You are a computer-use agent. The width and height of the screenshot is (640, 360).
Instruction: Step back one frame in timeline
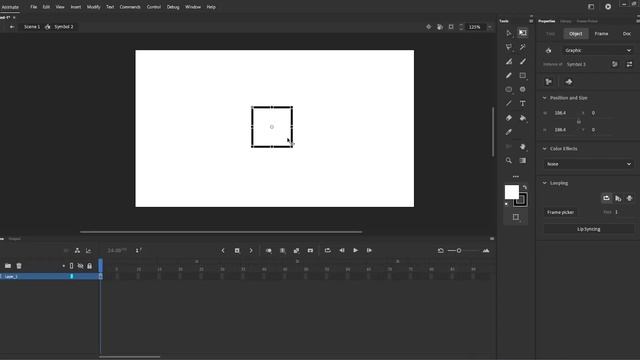point(342,251)
